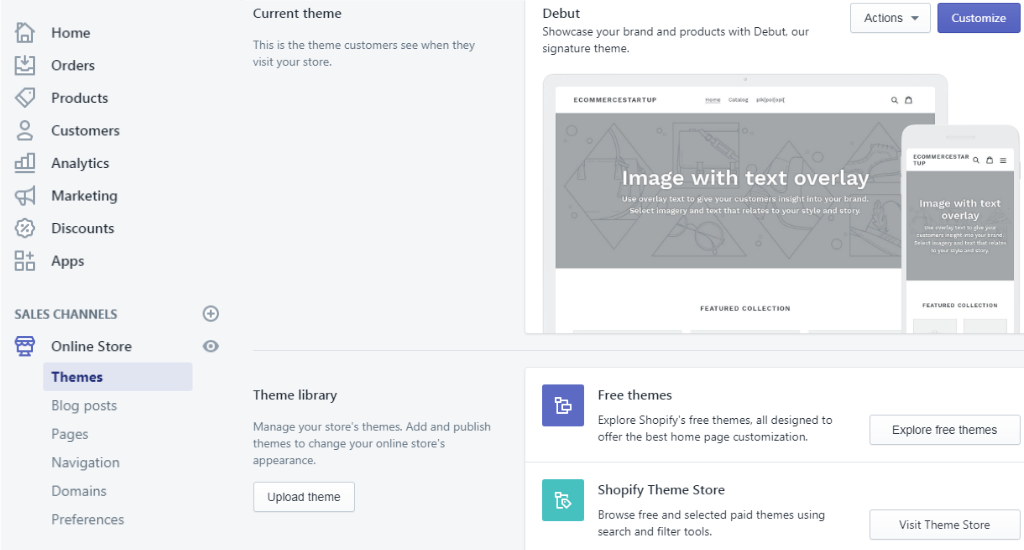Open Apps in the sidebar
The image size is (1024, 550).
(x=68, y=261)
